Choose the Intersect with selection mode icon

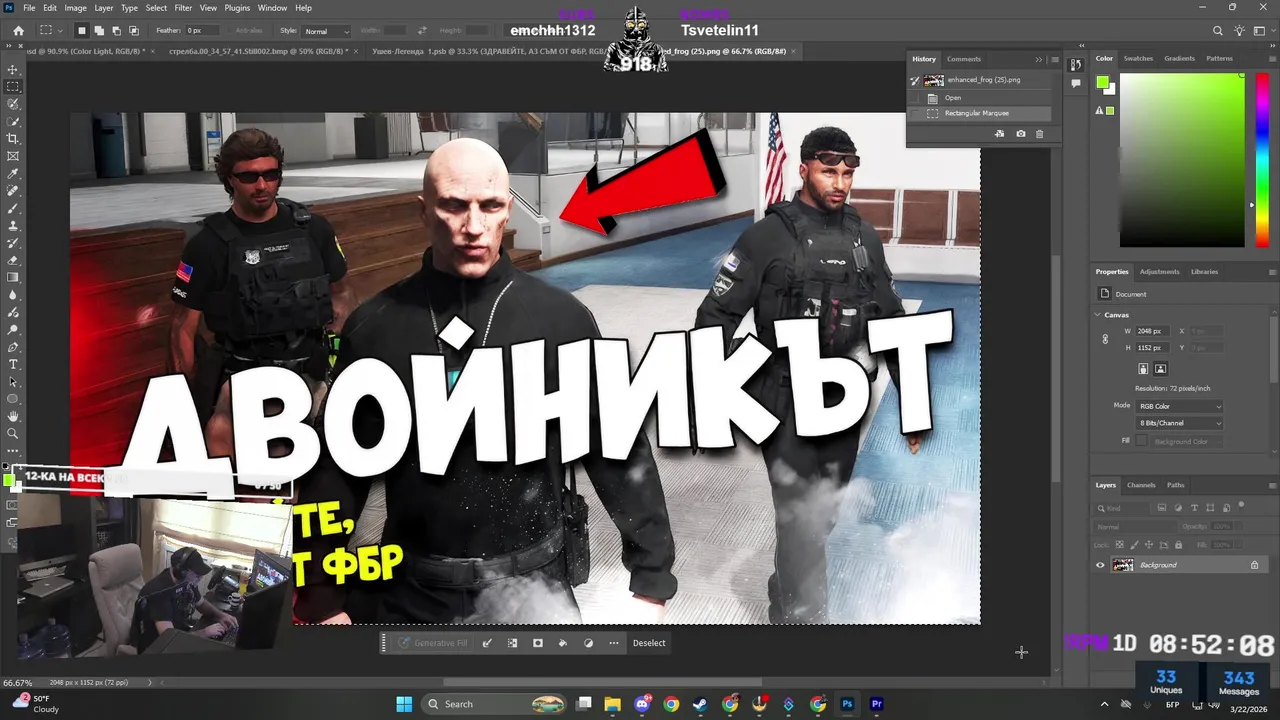click(133, 31)
